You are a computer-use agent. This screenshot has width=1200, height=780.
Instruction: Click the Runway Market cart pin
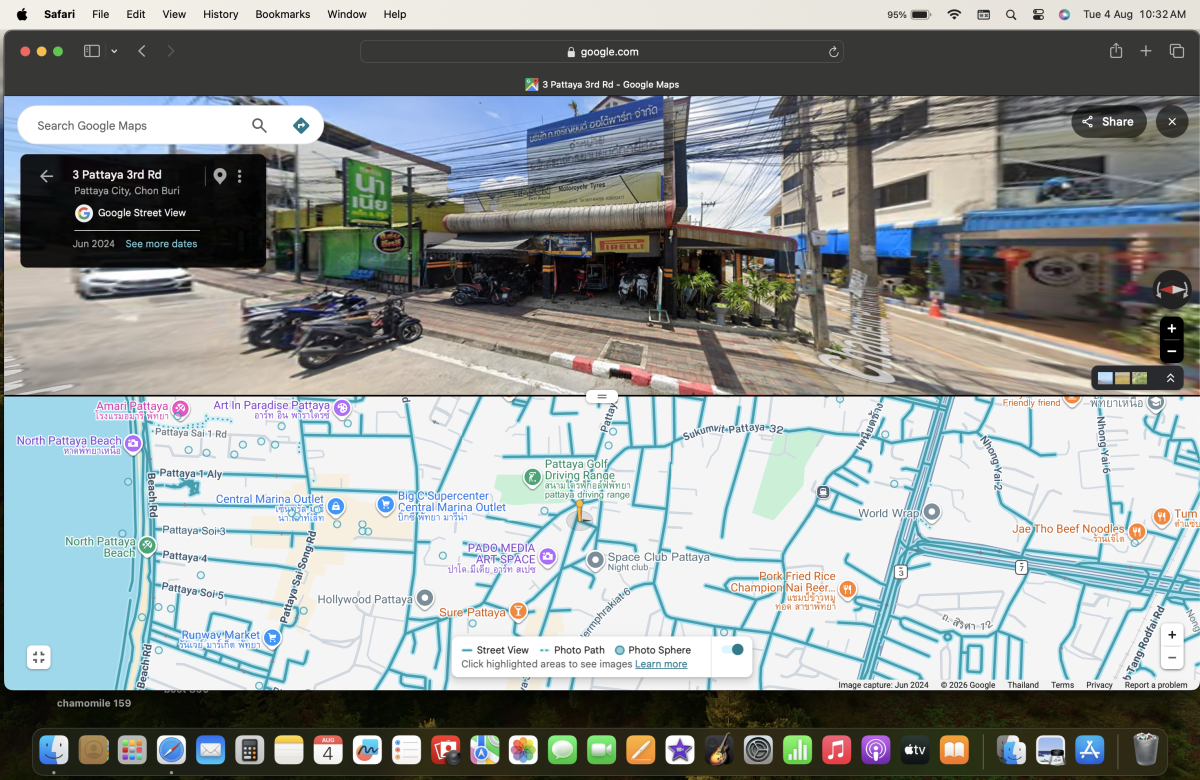pyautogui.click(x=271, y=636)
